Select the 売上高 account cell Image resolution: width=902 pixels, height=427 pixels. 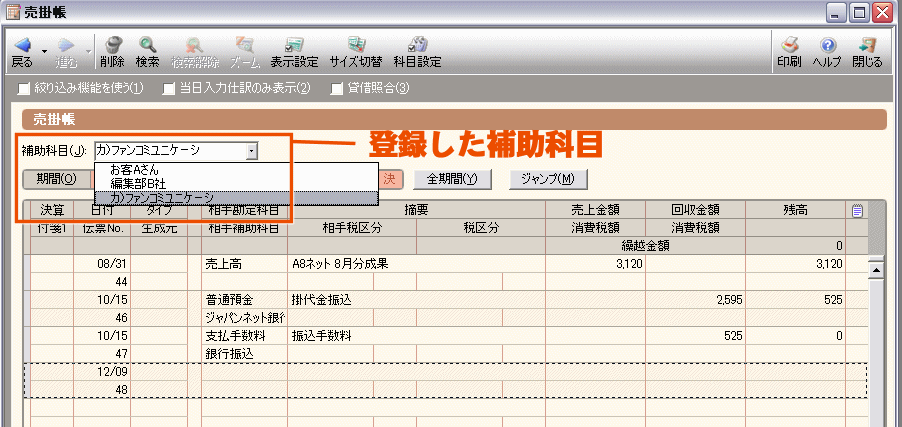[x=244, y=264]
